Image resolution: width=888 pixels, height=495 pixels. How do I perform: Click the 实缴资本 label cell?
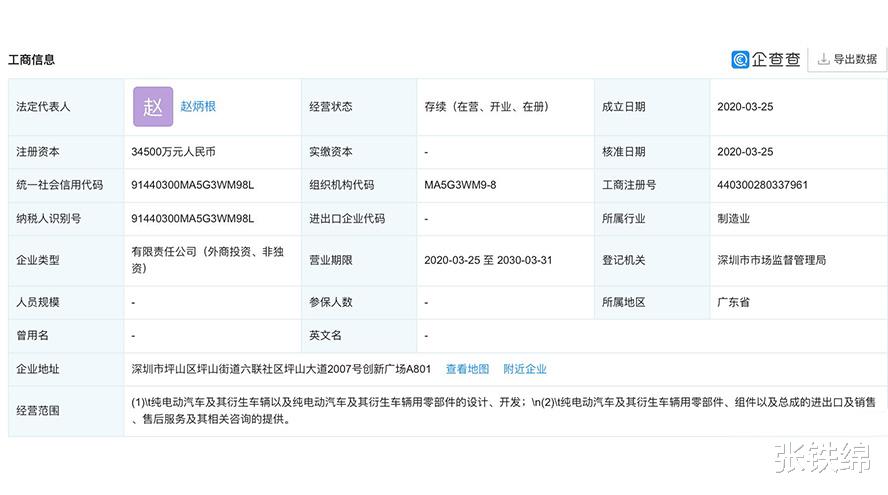tap(359, 152)
